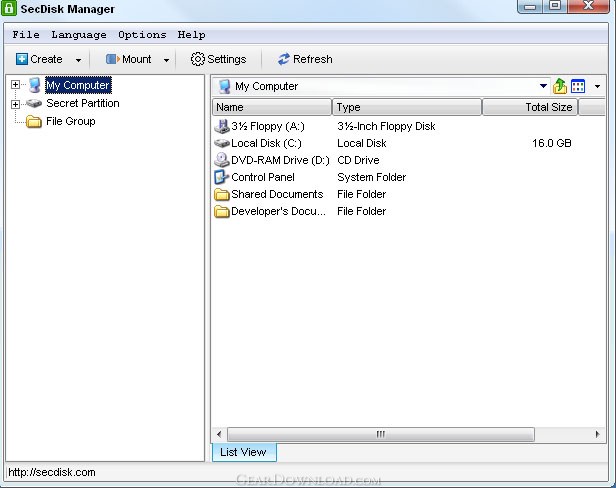
Task: Select Secret Partition in the tree
Action: tap(83, 103)
